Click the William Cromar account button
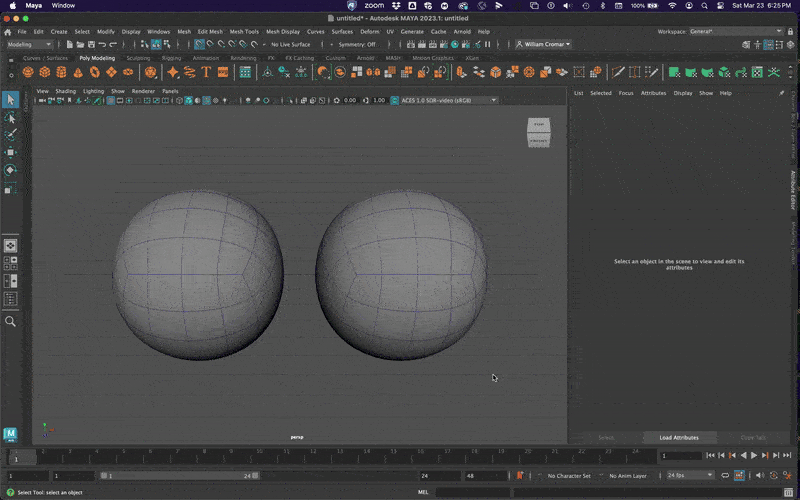The height and width of the screenshot is (500, 800). click(545, 44)
